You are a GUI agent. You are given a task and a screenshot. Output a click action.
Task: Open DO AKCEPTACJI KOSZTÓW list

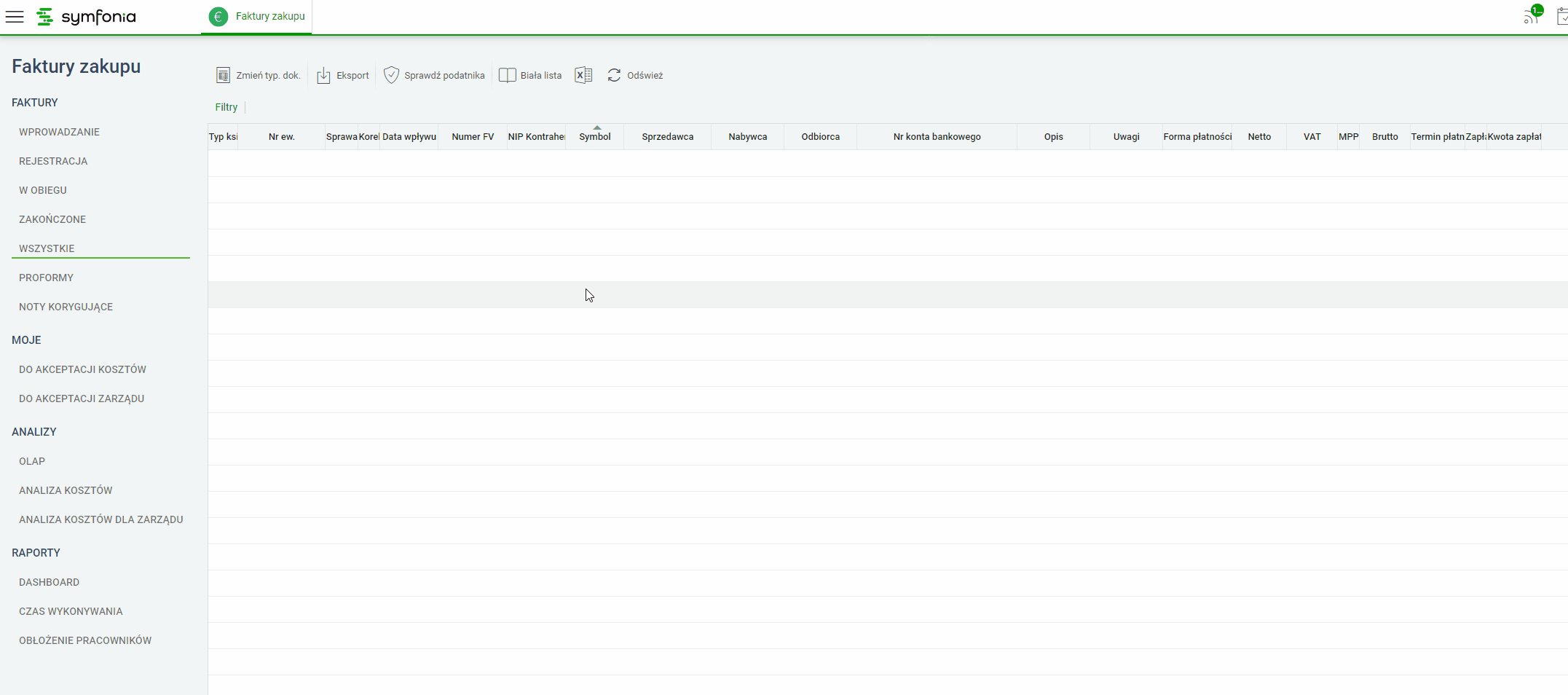(83, 369)
